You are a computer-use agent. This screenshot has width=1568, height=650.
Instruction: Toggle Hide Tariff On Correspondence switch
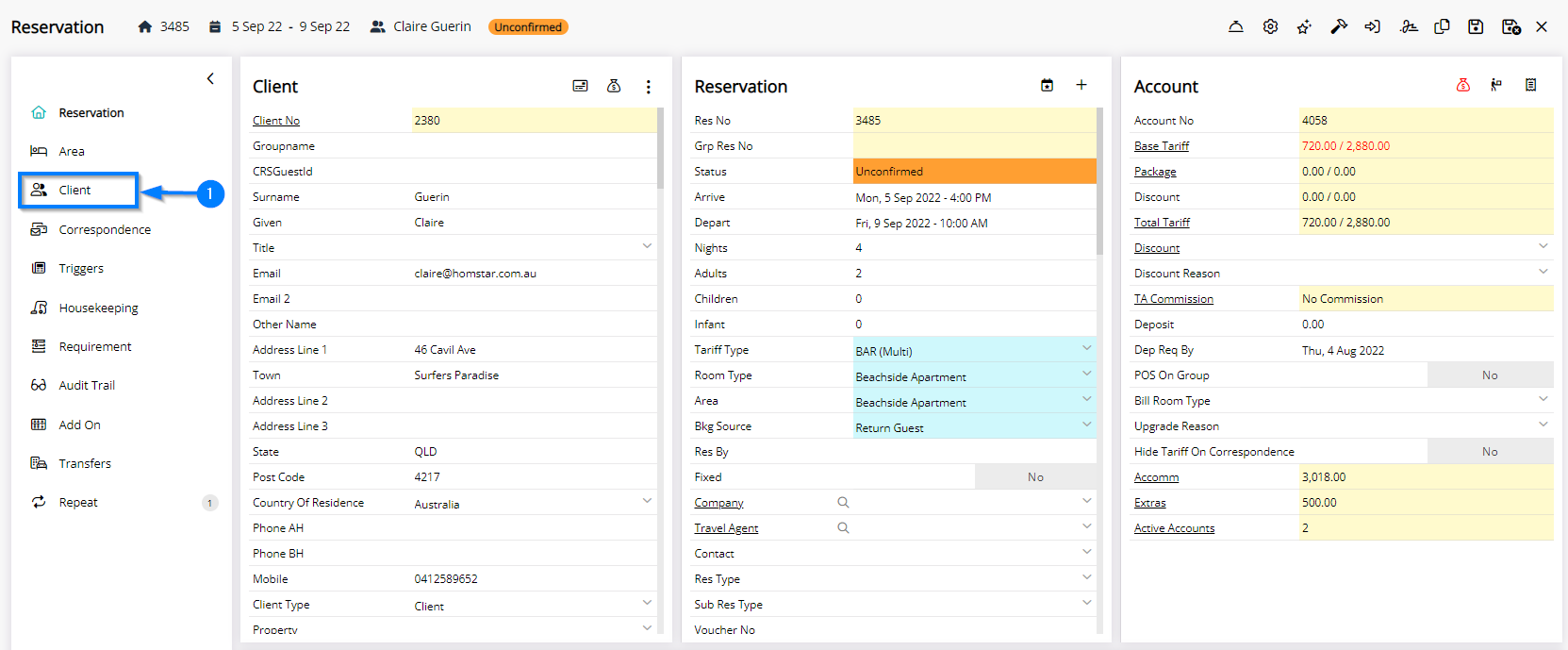[x=1489, y=452]
